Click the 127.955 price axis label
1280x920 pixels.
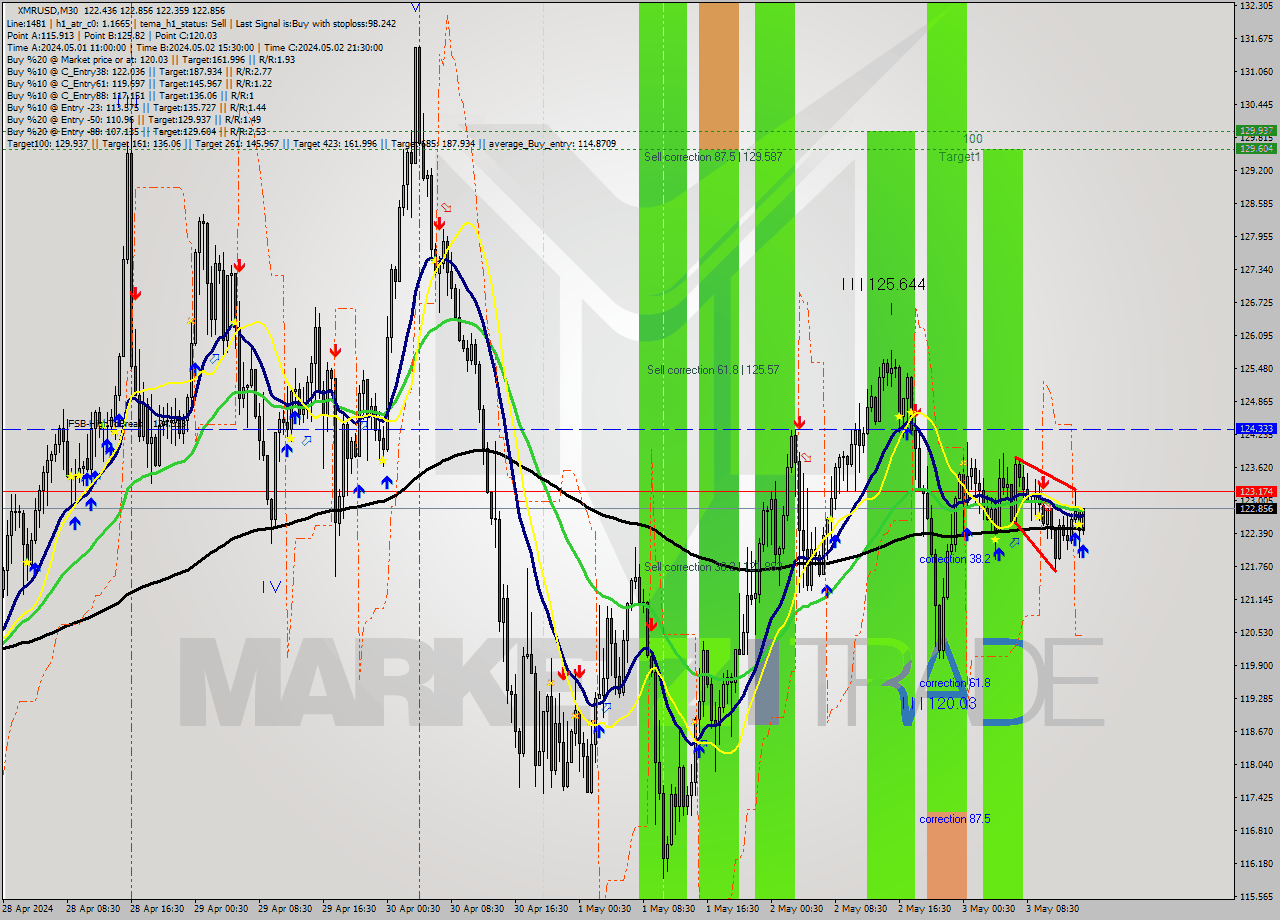pyautogui.click(x=1256, y=237)
